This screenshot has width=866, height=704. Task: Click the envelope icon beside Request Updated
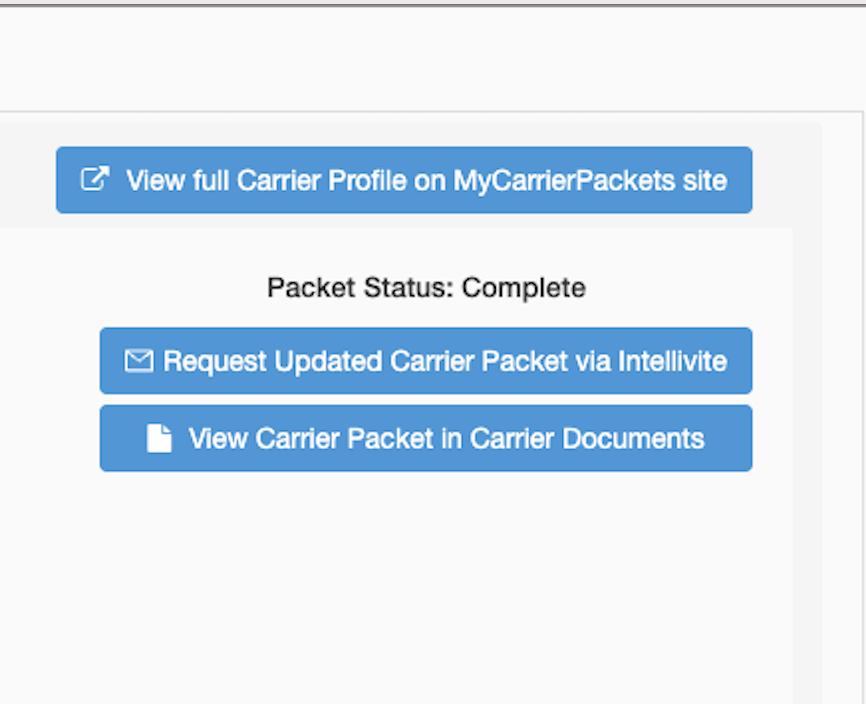(x=138, y=360)
